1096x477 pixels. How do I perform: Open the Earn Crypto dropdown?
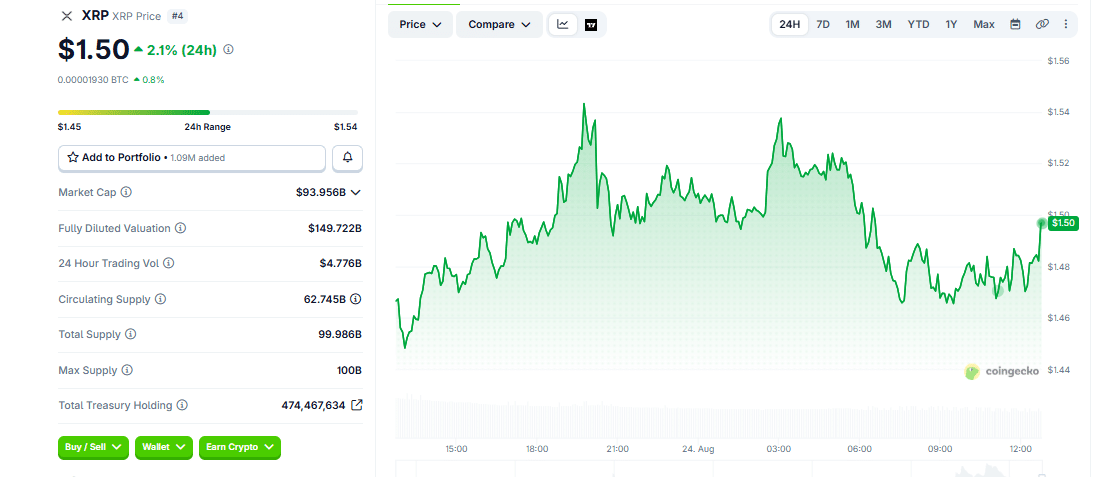click(240, 447)
